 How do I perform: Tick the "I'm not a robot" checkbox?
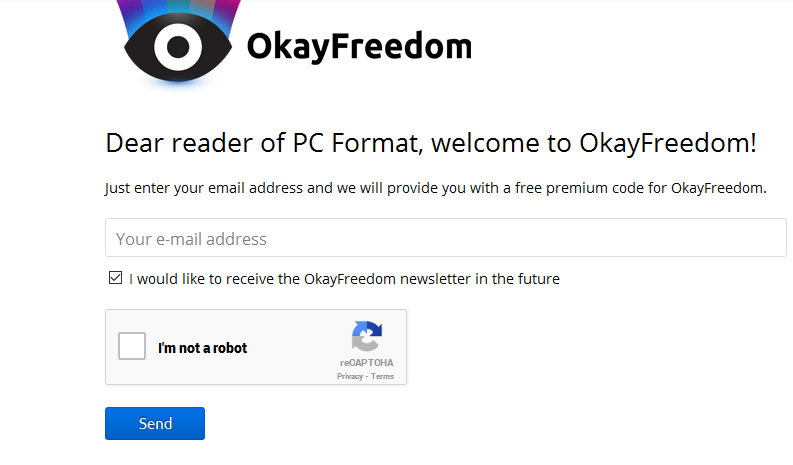point(132,347)
